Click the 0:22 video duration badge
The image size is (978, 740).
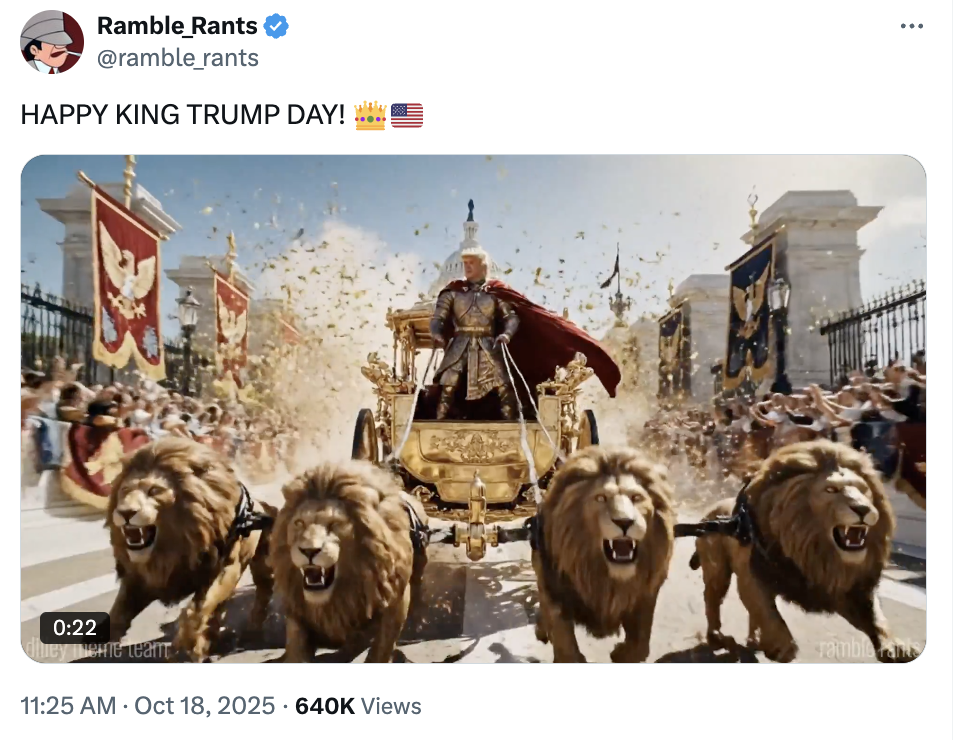point(75,627)
